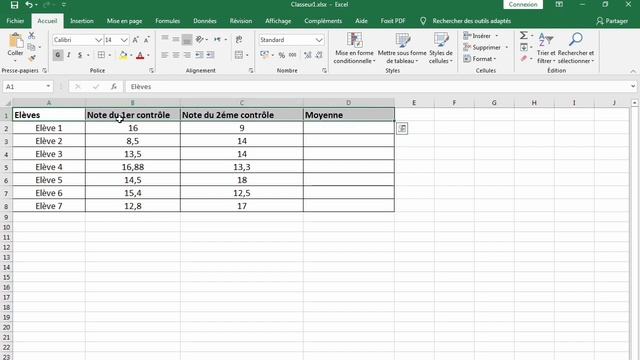Switch to the Insertion tab
Viewport: 640px width, 360px height.
(82, 21)
